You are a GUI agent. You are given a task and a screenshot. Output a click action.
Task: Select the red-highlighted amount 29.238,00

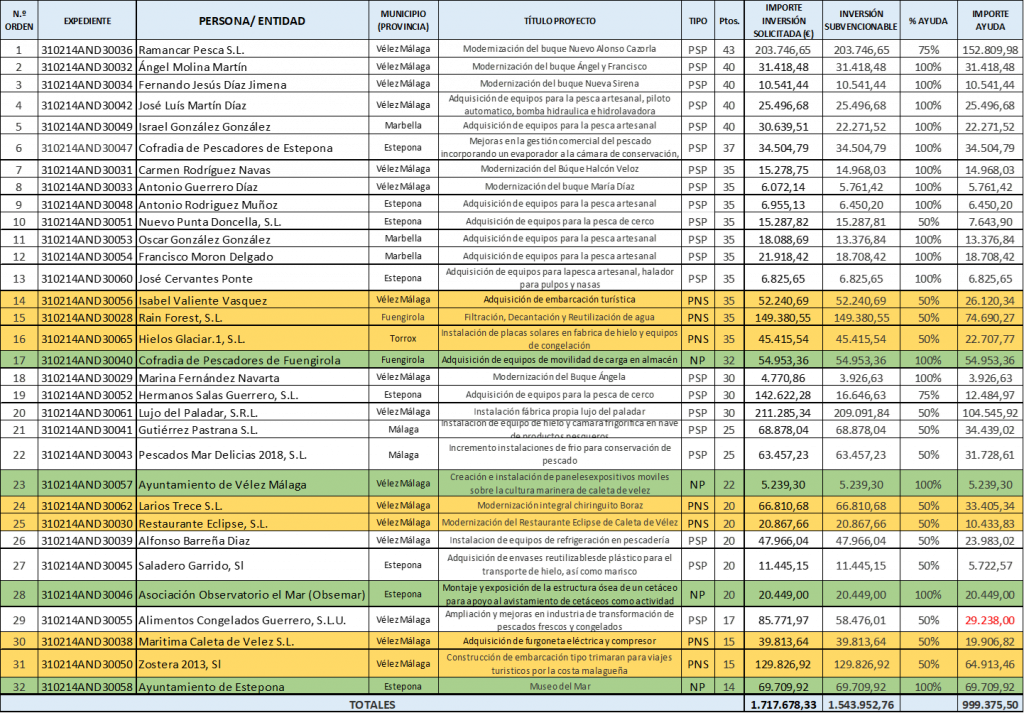tap(989, 620)
